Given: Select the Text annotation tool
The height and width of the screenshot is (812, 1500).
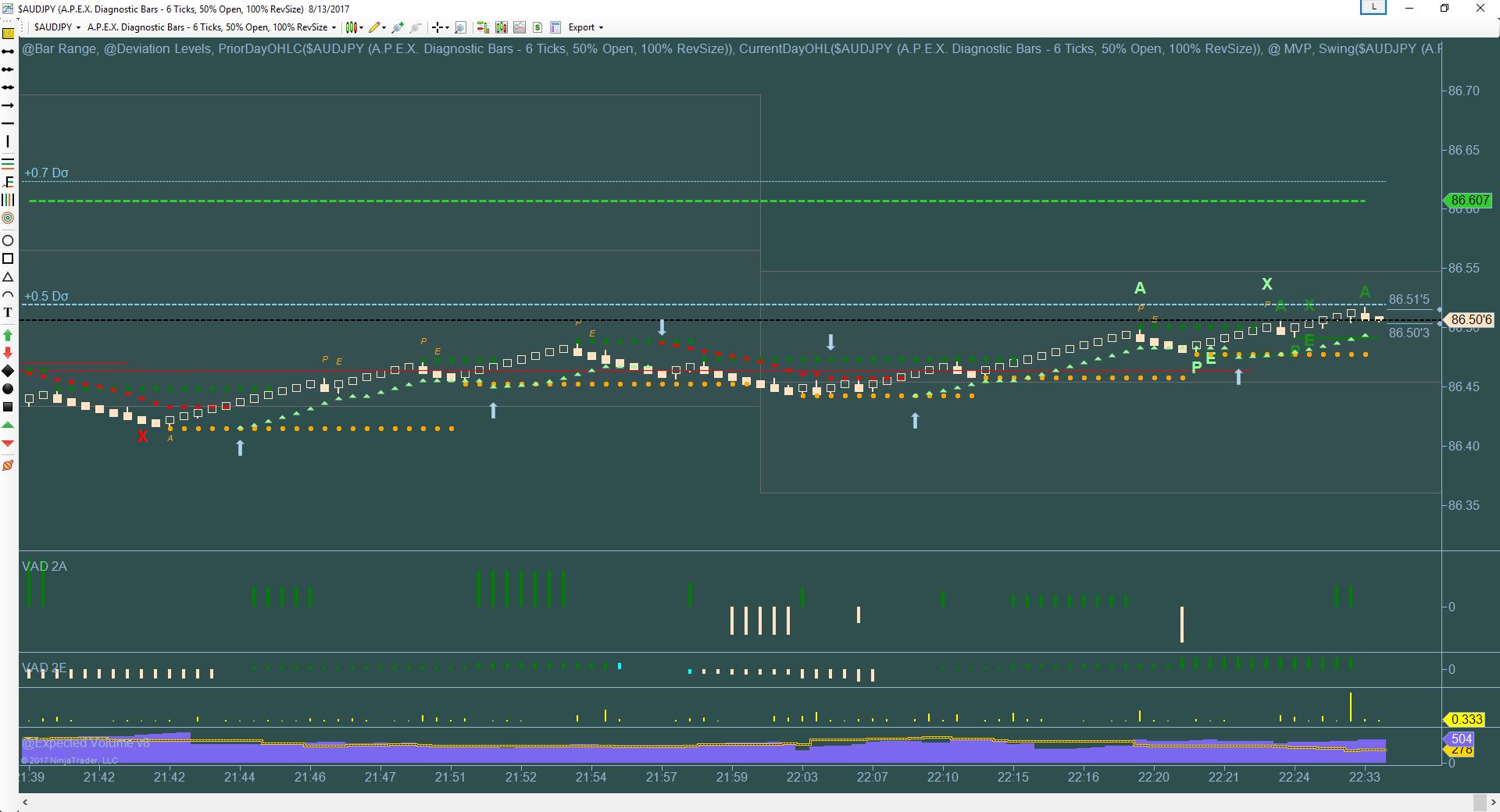Looking at the screenshot, I should [x=8, y=313].
